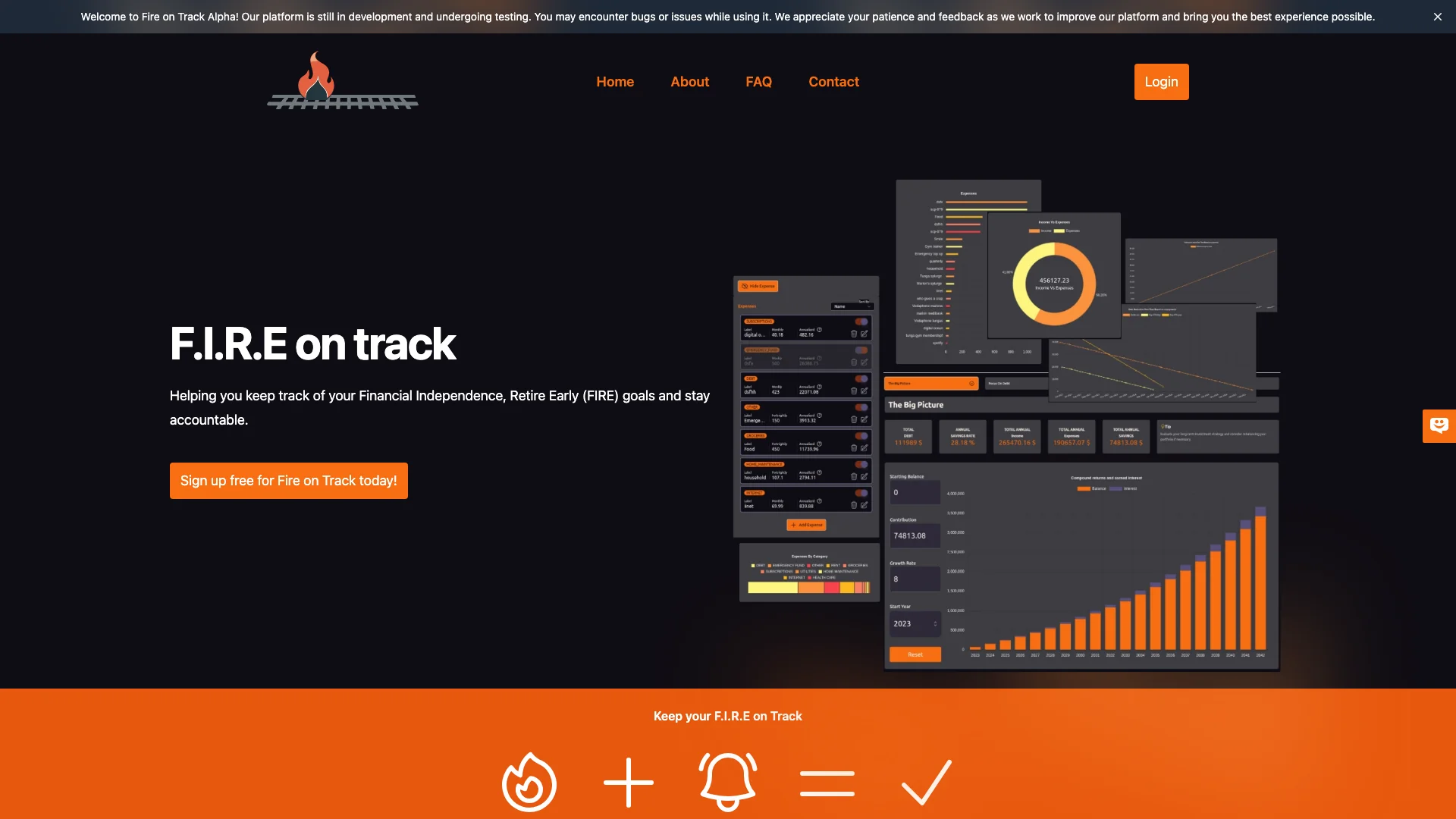Click the equals/balance sheet icon
The image size is (1456, 819).
click(827, 782)
